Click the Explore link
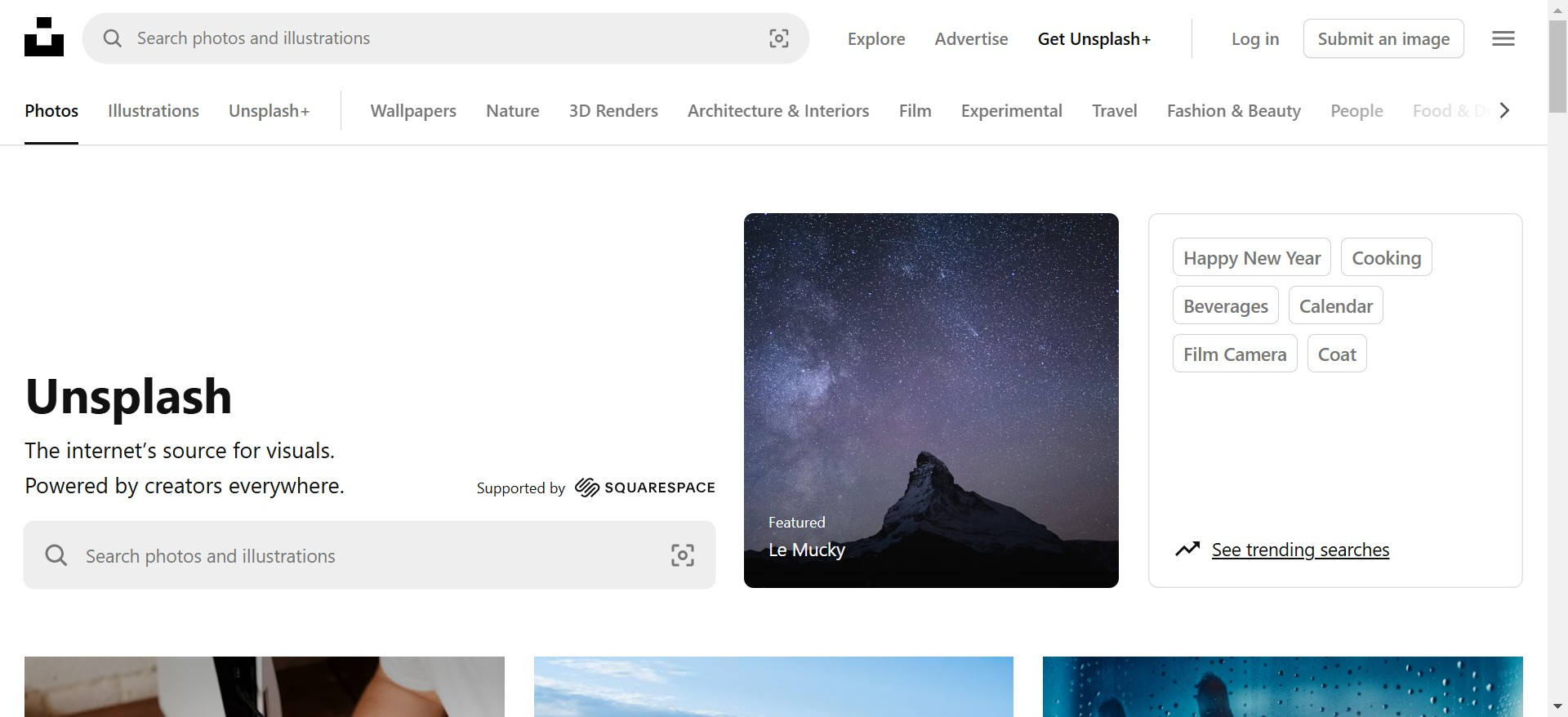 (876, 38)
